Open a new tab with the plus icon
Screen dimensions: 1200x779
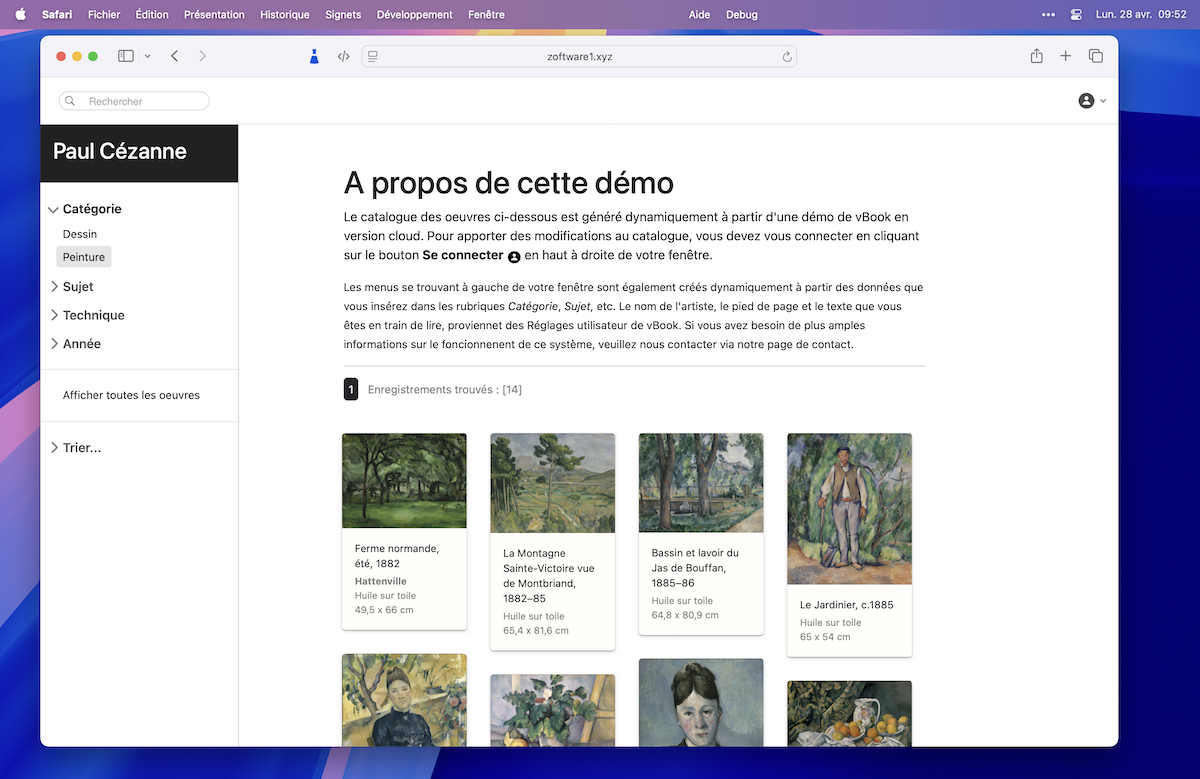pyautogui.click(x=1065, y=56)
